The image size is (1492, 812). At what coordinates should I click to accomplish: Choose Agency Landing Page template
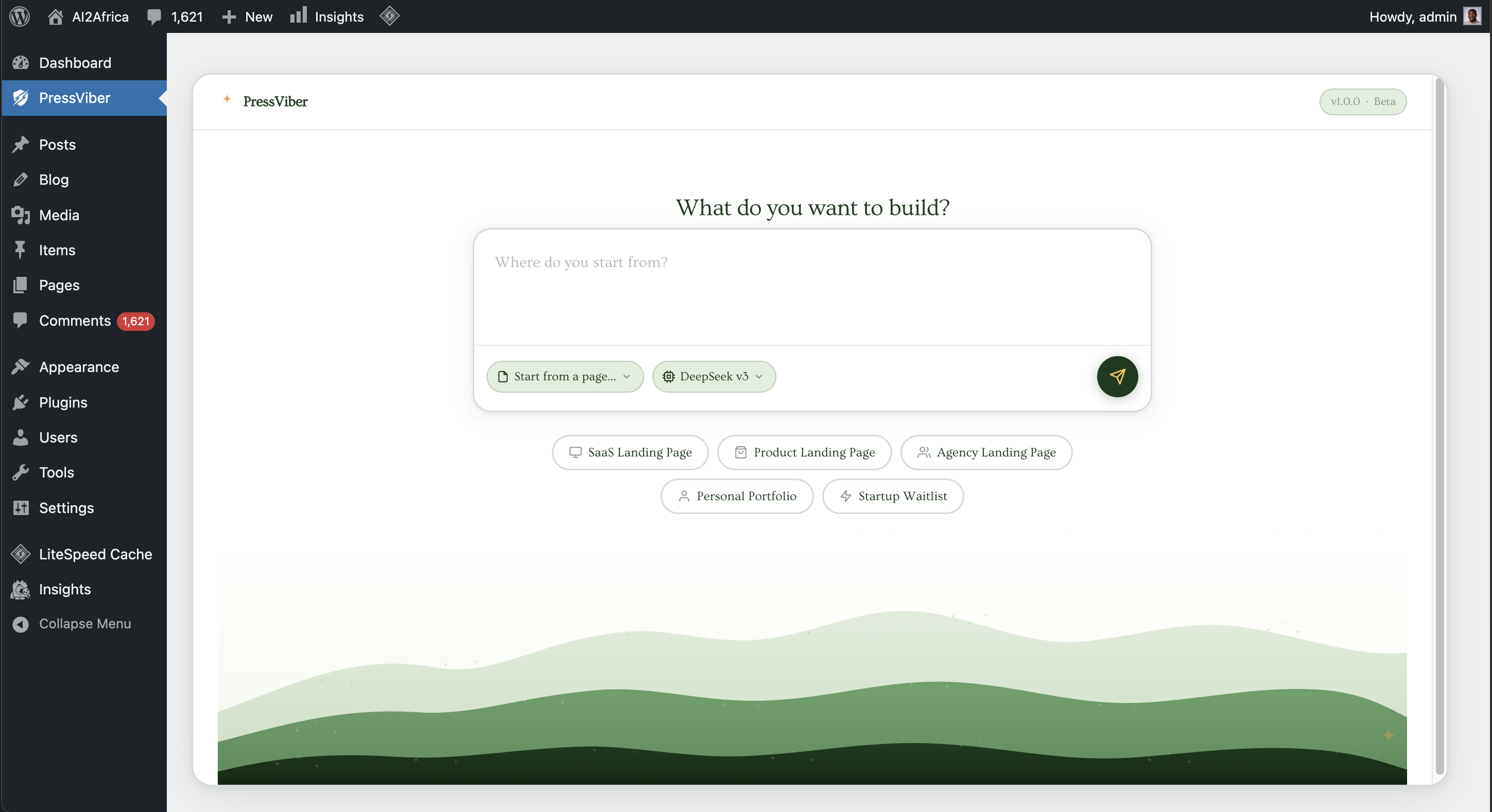(986, 452)
